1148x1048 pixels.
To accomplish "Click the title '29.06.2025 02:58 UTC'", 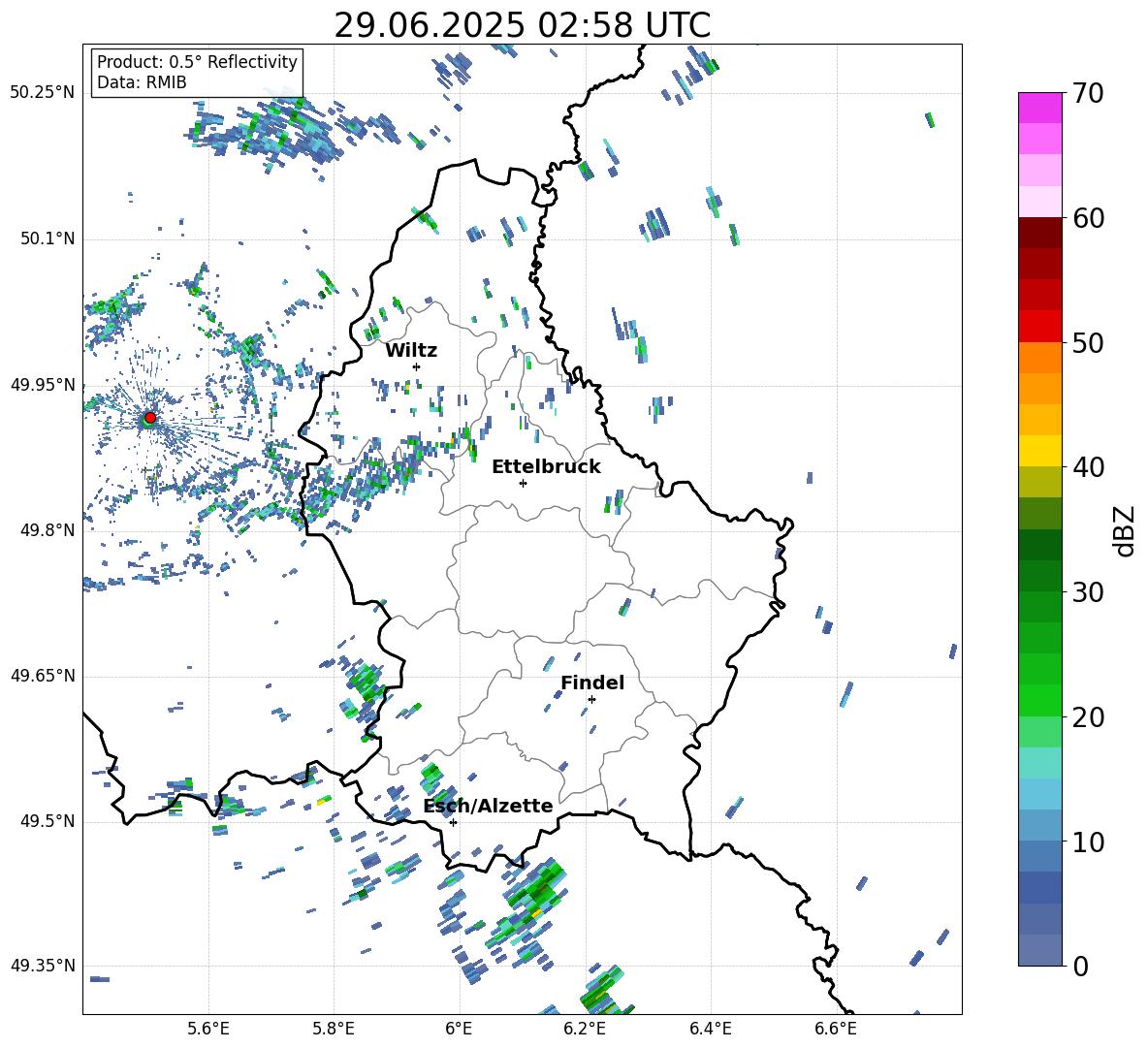I will pyautogui.click(x=523, y=25).
